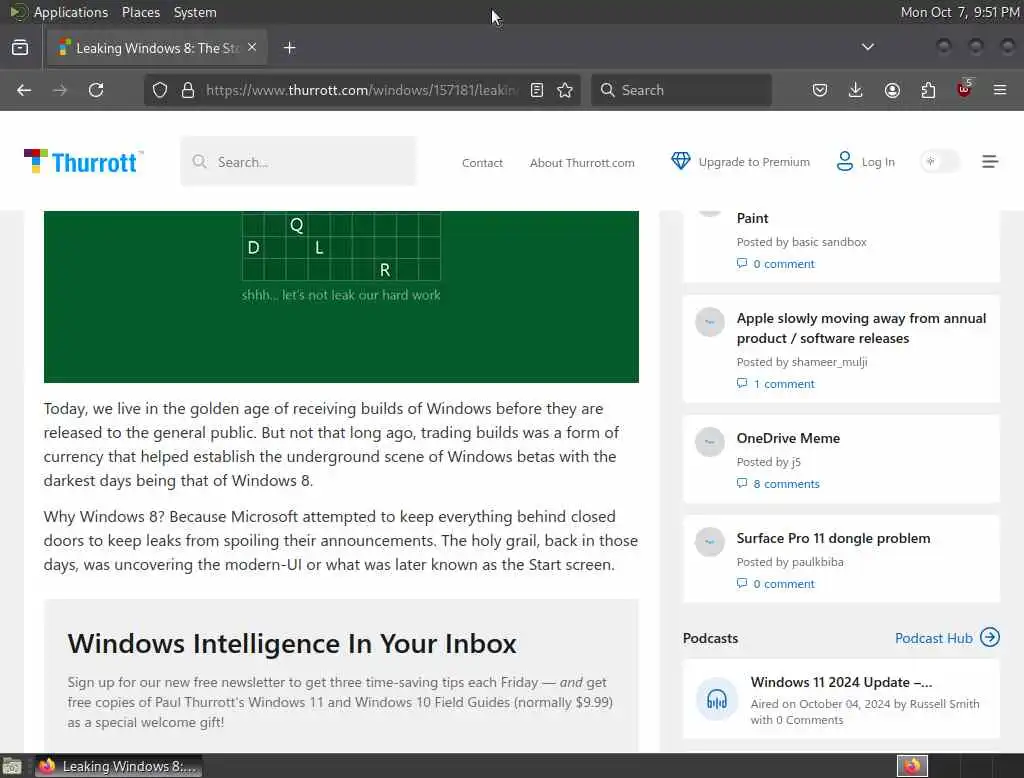Click 'Posted by paulkbiba' text

coord(790,562)
